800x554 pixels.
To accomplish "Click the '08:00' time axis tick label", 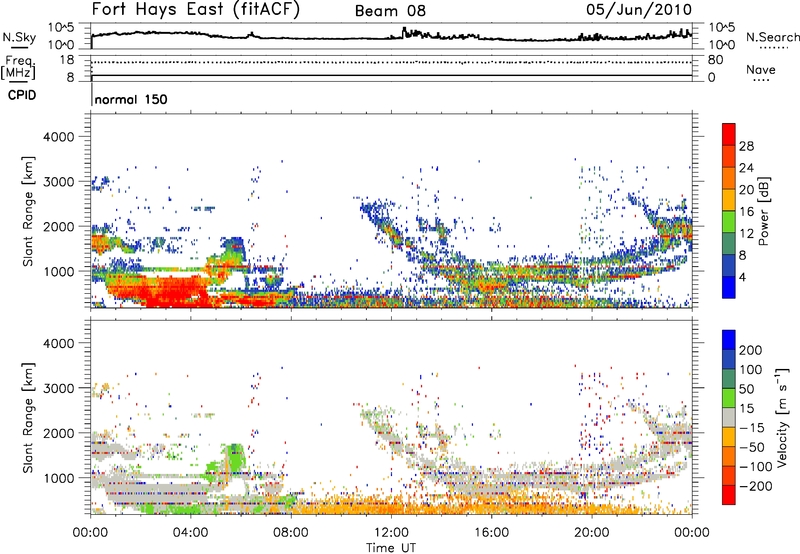I will 291,533.
